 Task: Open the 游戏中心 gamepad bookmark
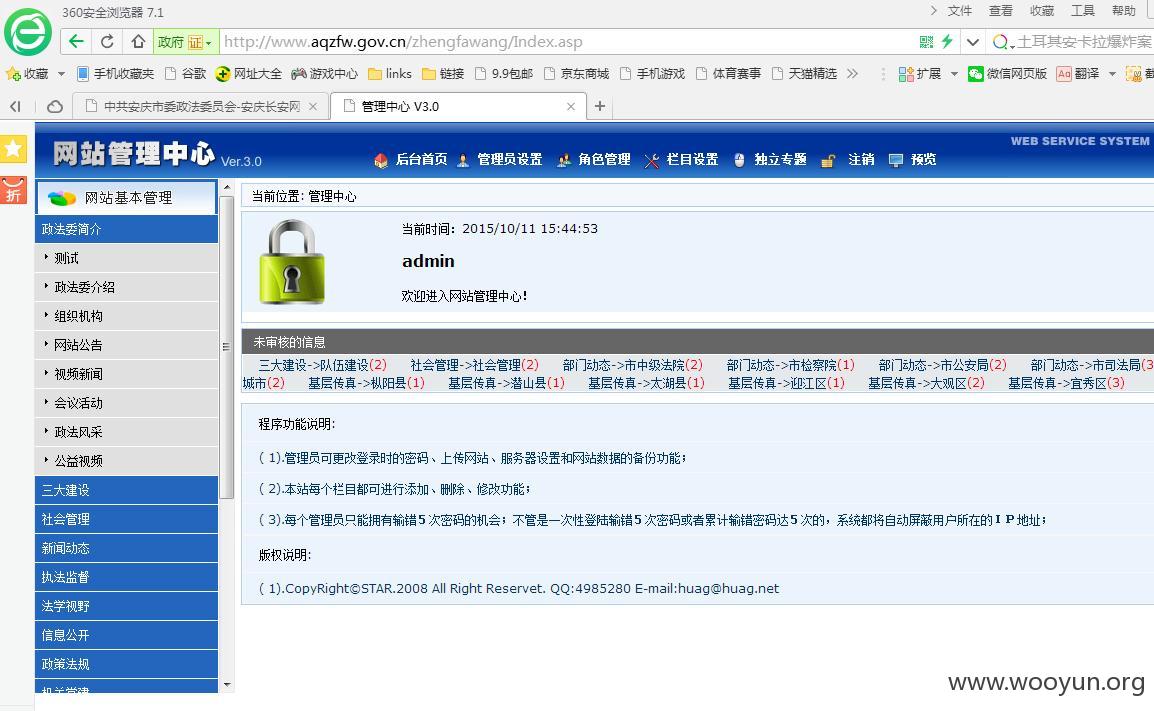pos(325,74)
